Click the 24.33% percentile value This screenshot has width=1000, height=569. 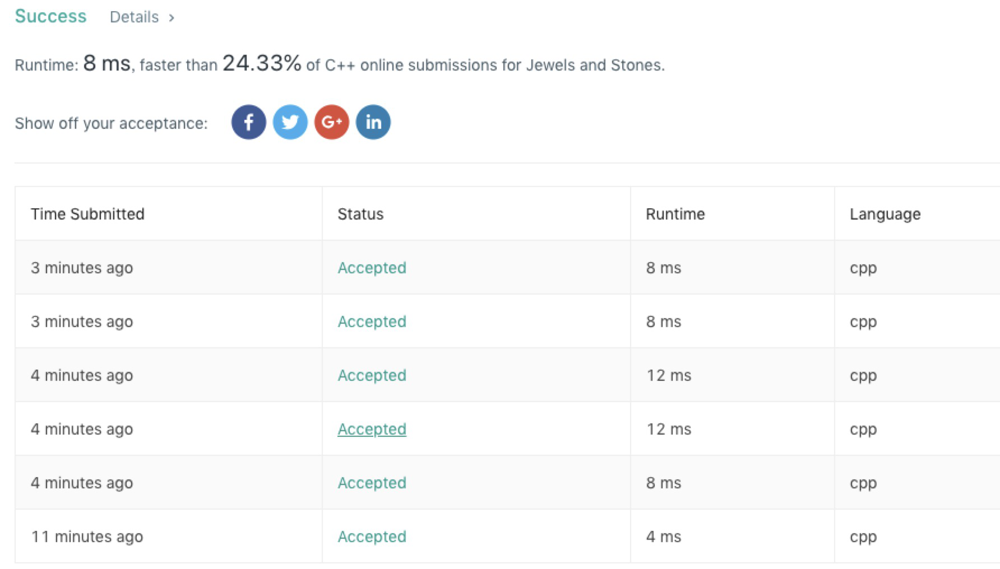(x=261, y=64)
